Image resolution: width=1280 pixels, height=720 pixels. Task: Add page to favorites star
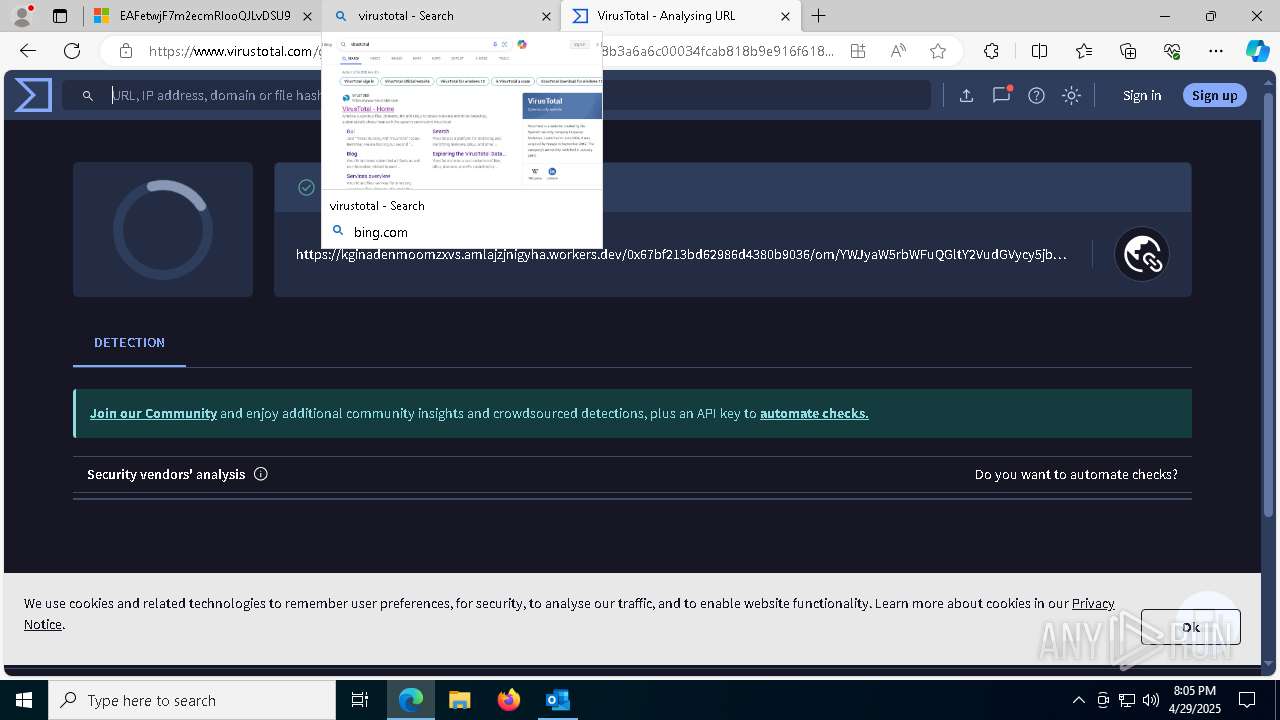point(937,51)
